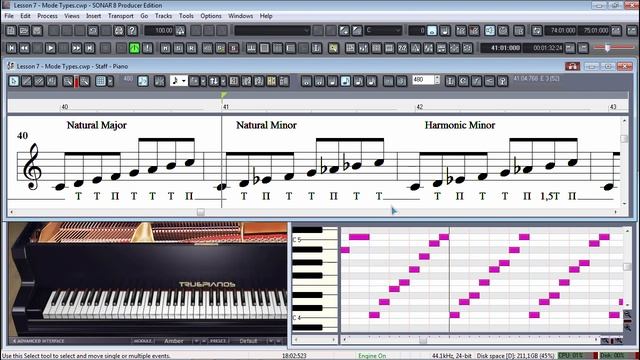640x360 pixels.
Task: Jump to the end of project
Action: [x=89, y=48]
